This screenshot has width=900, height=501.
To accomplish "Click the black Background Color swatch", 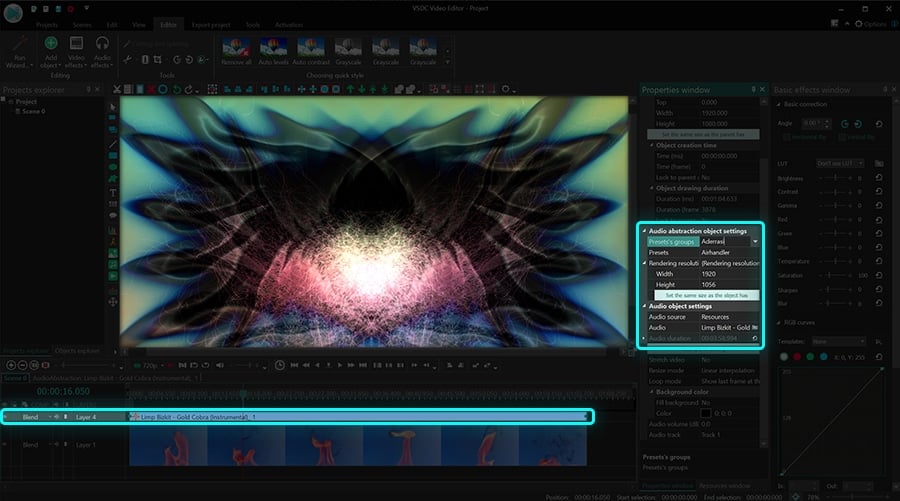I will [705, 413].
